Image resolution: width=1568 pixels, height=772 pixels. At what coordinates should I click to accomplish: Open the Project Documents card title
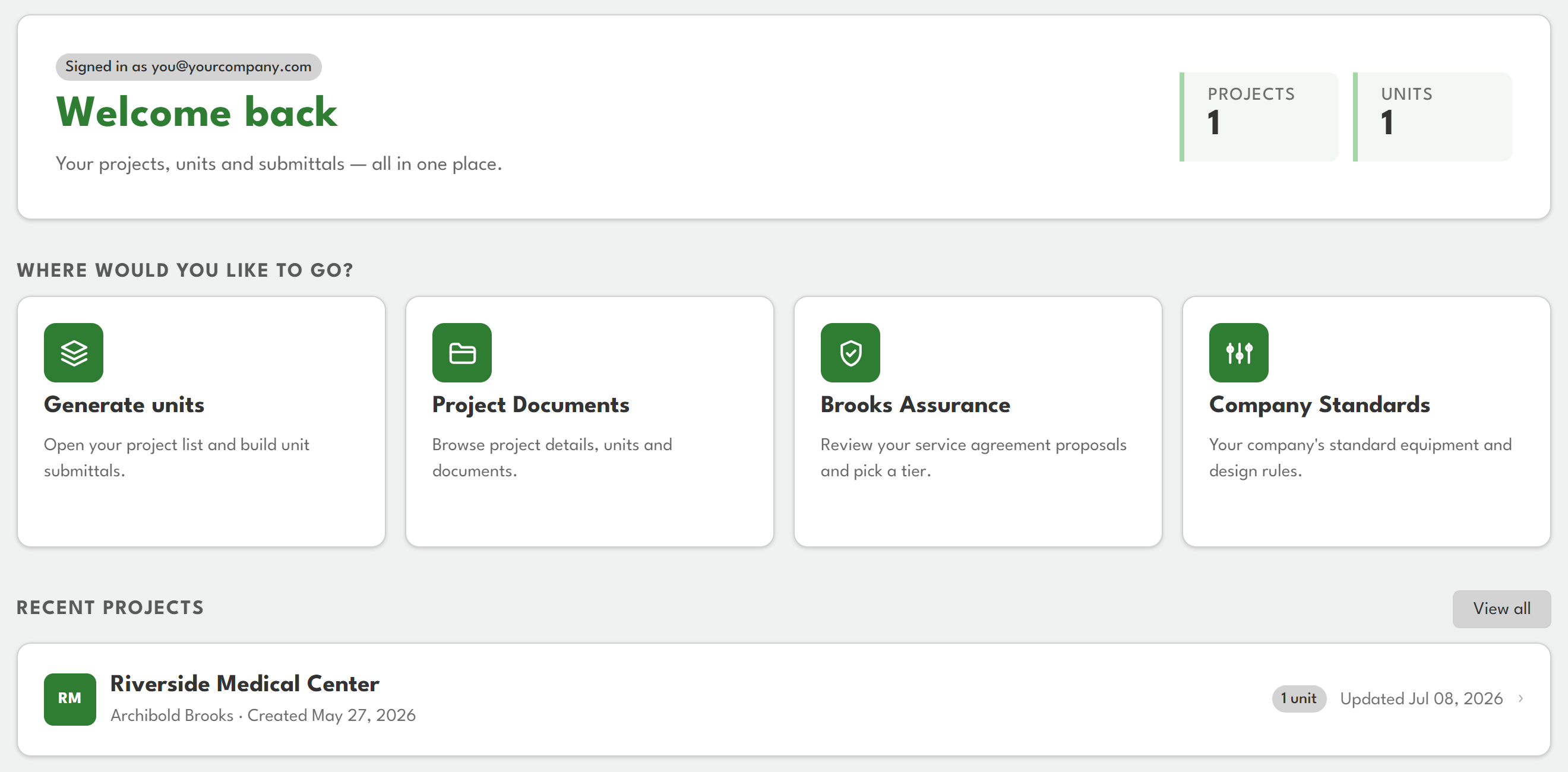(x=531, y=405)
